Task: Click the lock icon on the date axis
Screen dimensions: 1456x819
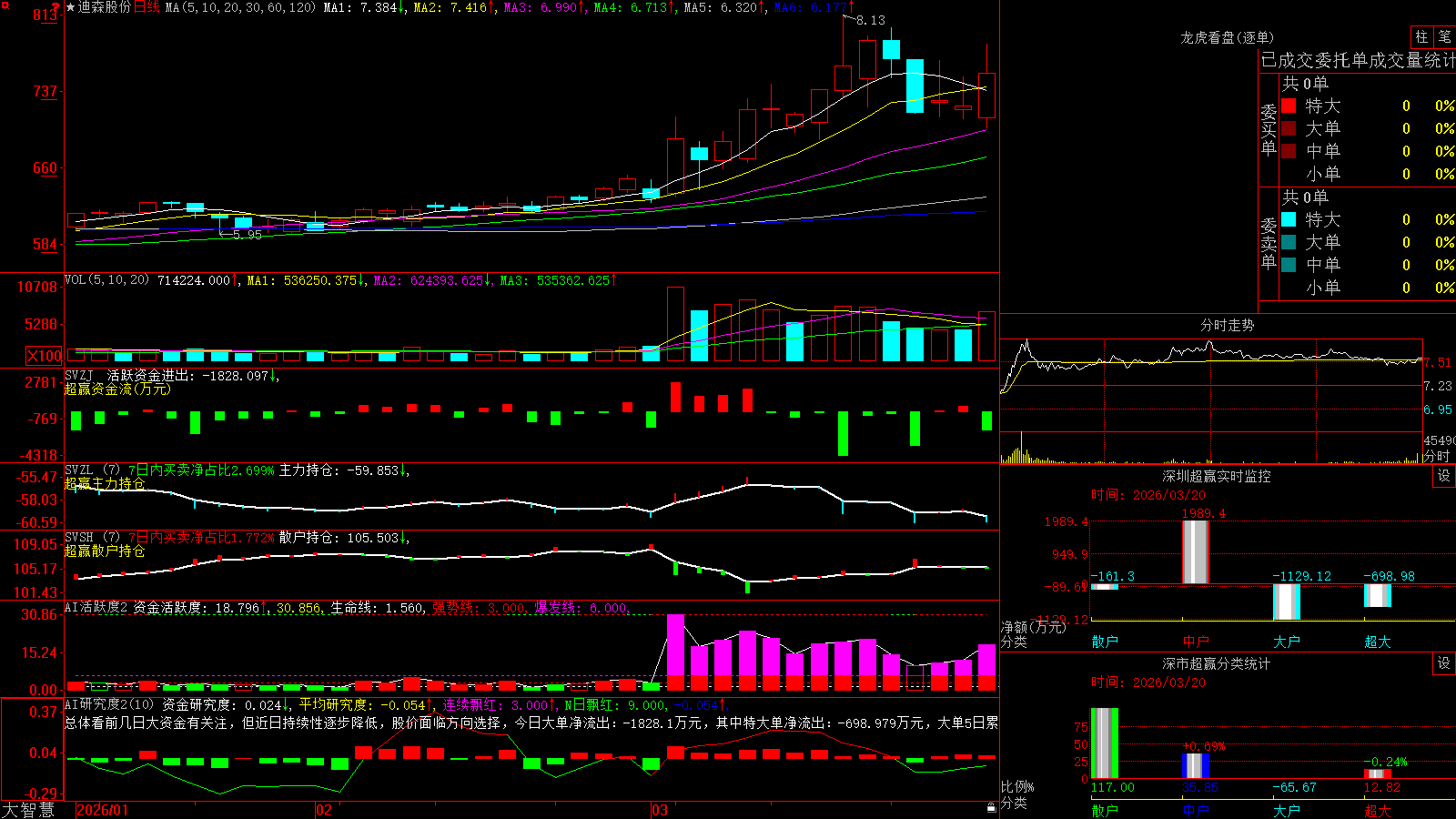Action: 991,808
